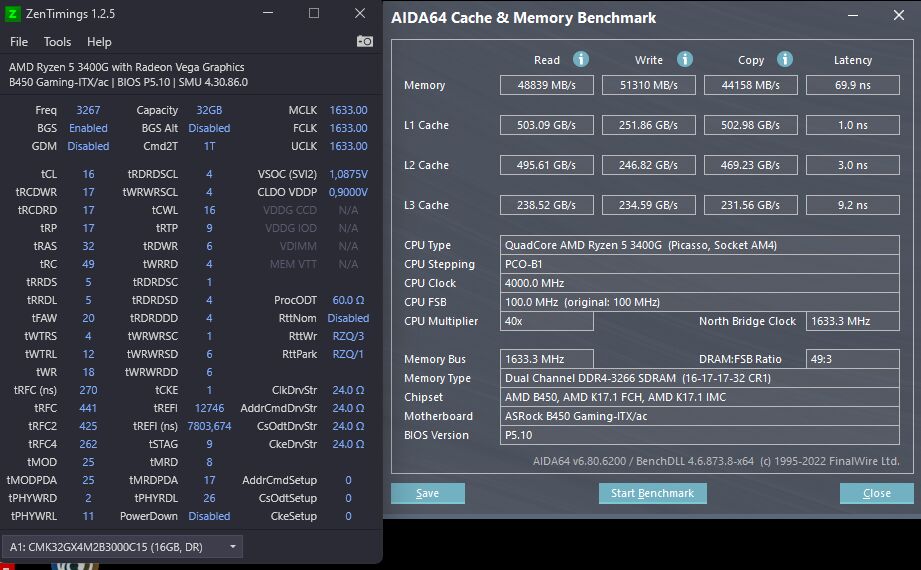Take a screenshot with the camera icon
Image resolution: width=921 pixels, height=570 pixels.
[364, 41]
